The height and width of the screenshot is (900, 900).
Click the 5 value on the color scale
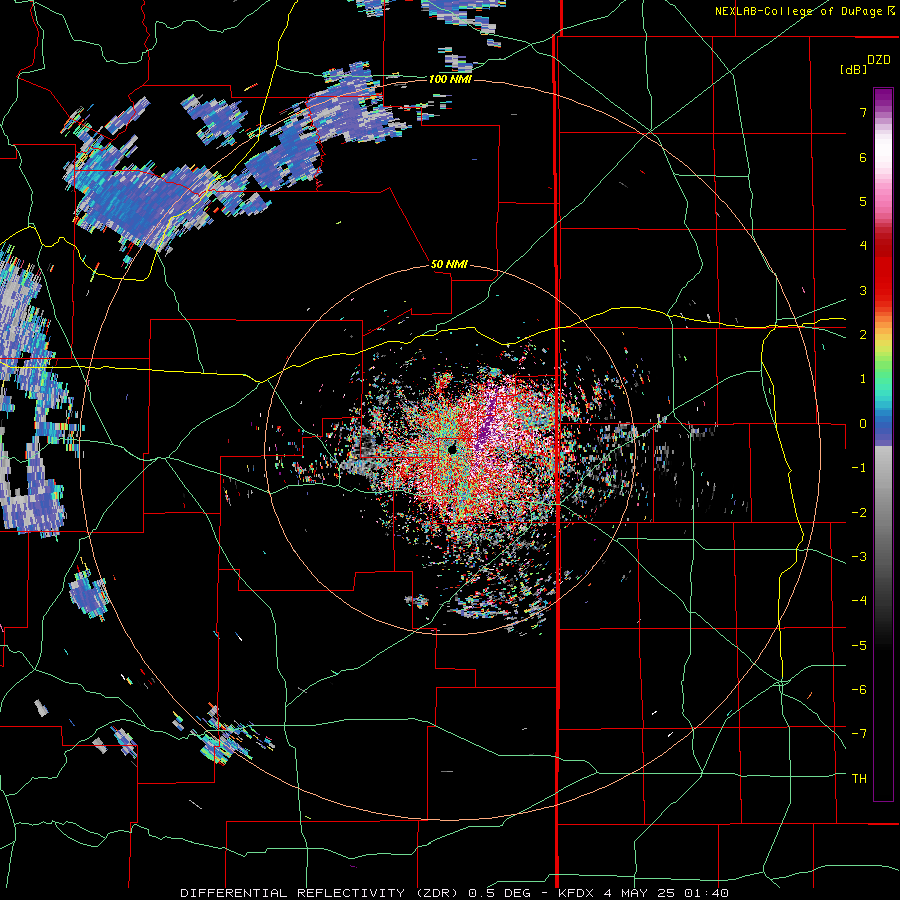point(863,201)
